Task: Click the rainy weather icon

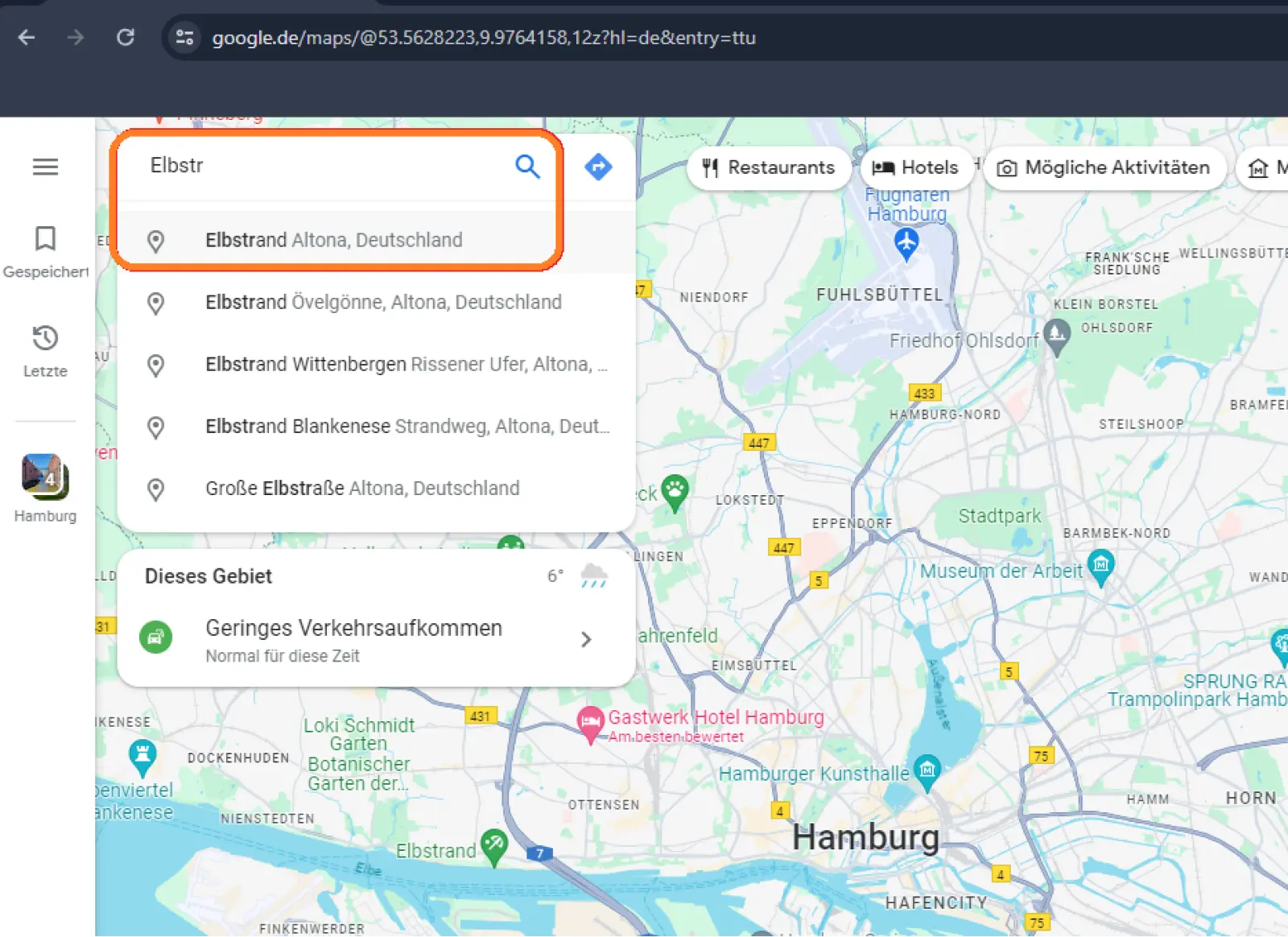Action: point(594,576)
